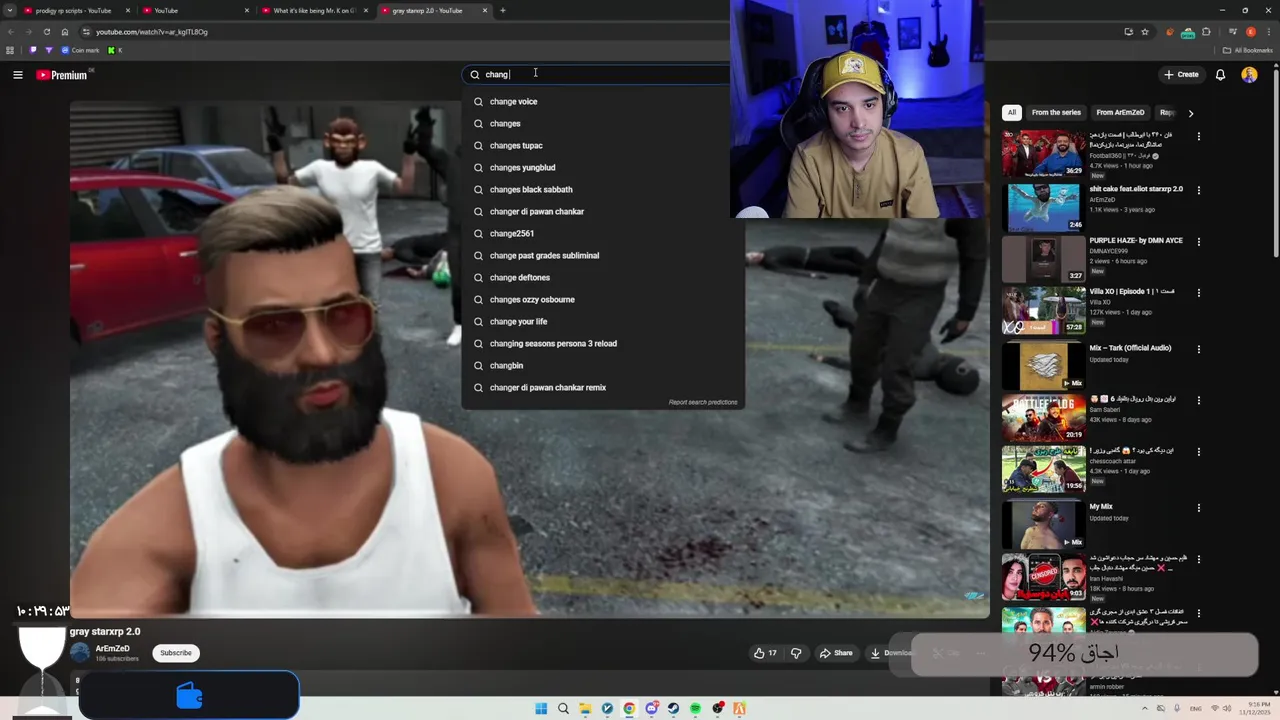
Task: Open Chrome three-dot menu
Action: click(x=1269, y=32)
